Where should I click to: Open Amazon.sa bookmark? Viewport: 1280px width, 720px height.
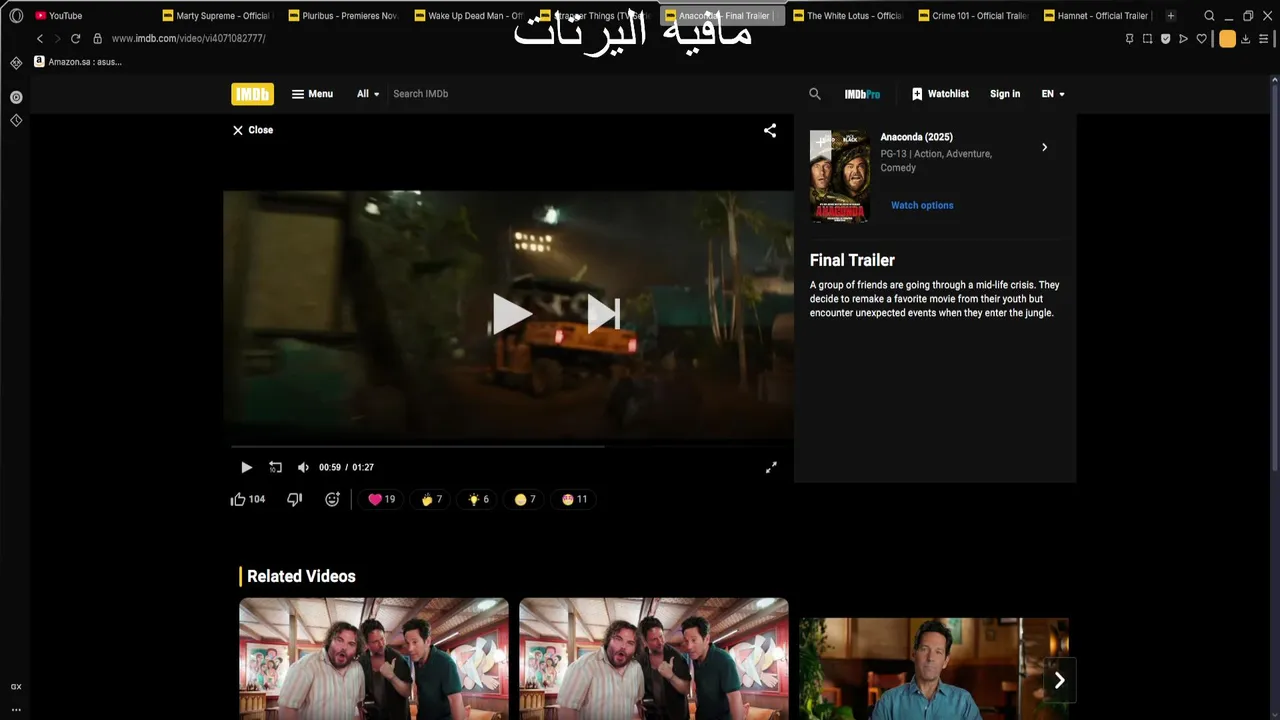pyautogui.click(x=78, y=62)
